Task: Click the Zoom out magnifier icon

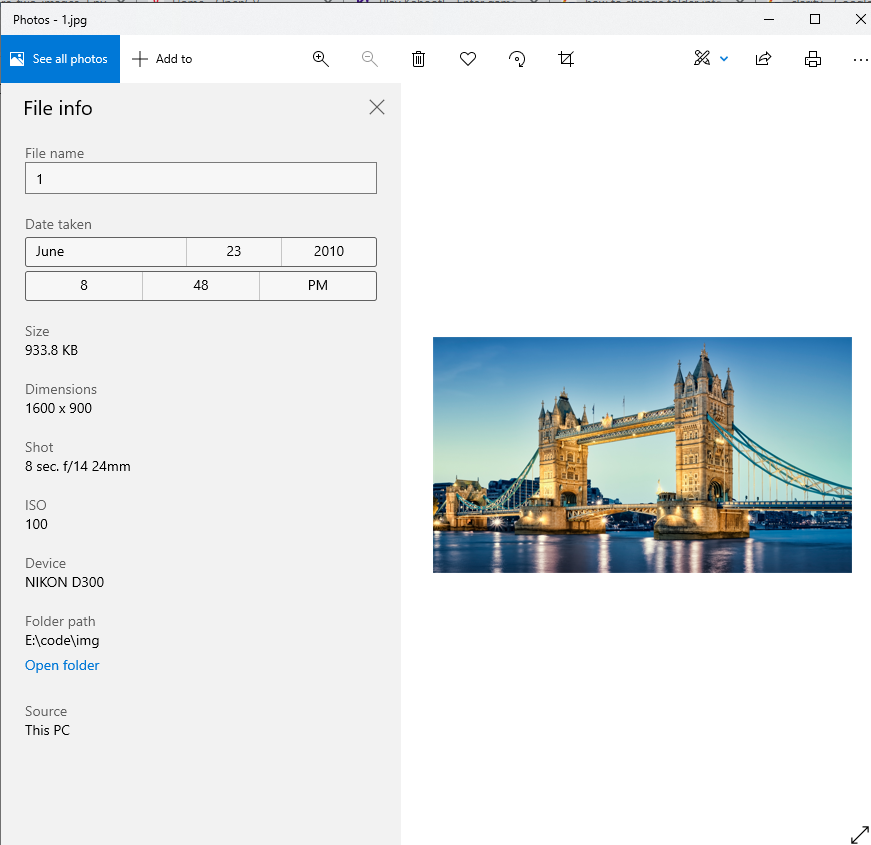Action: click(x=370, y=59)
